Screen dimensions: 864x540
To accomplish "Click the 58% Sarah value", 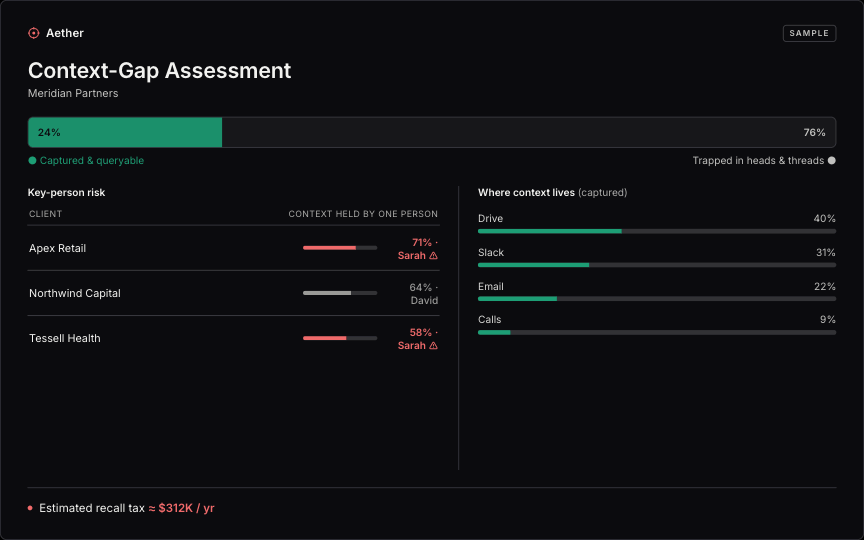I will coord(418,339).
